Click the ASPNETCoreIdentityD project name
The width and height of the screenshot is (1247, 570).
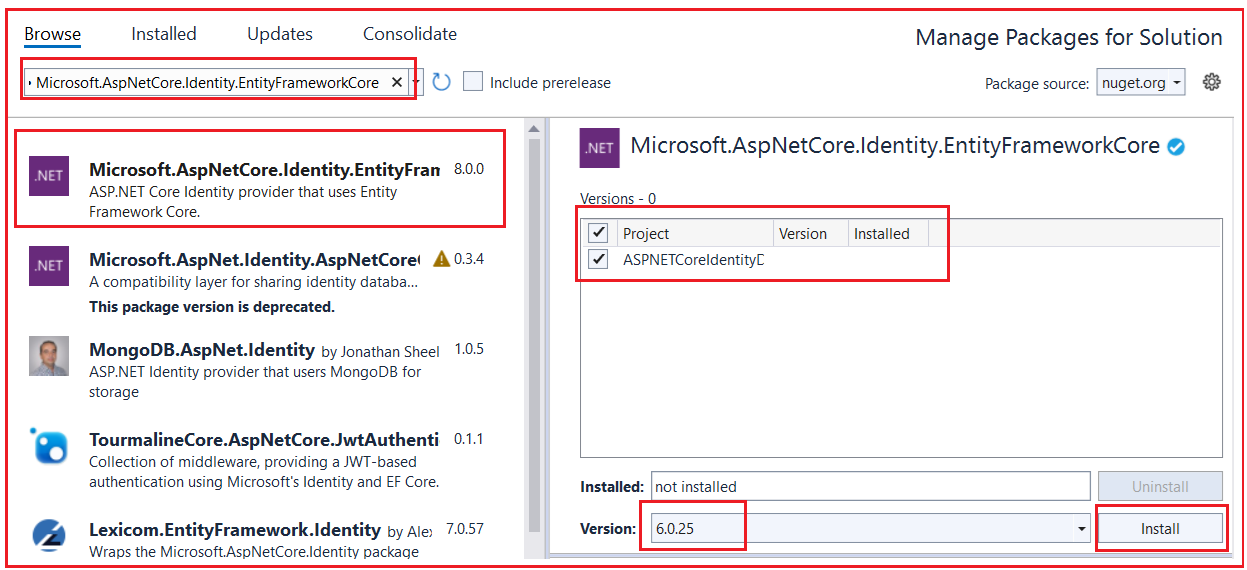click(693, 260)
